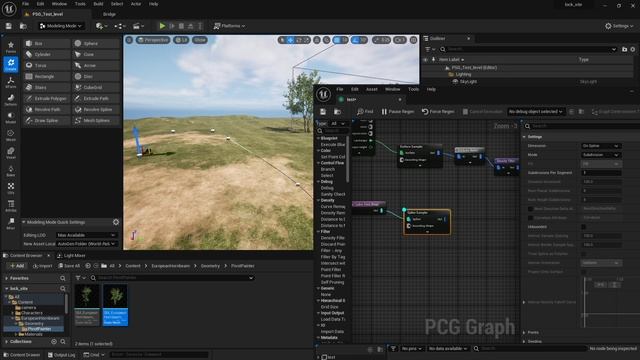Click the green Play in editor button
The width and height of the screenshot is (640, 360).
coord(162,26)
